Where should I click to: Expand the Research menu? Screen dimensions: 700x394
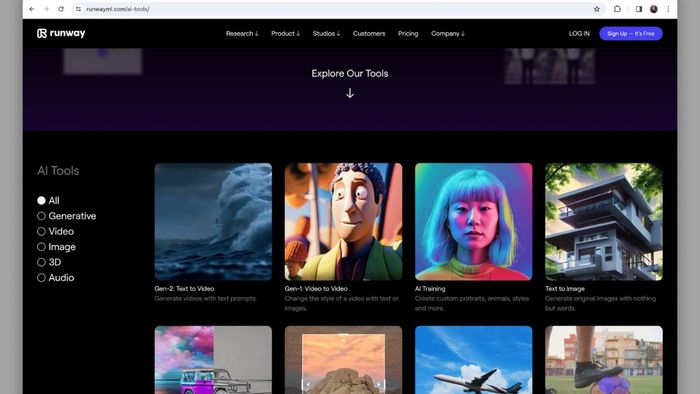coord(242,33)
